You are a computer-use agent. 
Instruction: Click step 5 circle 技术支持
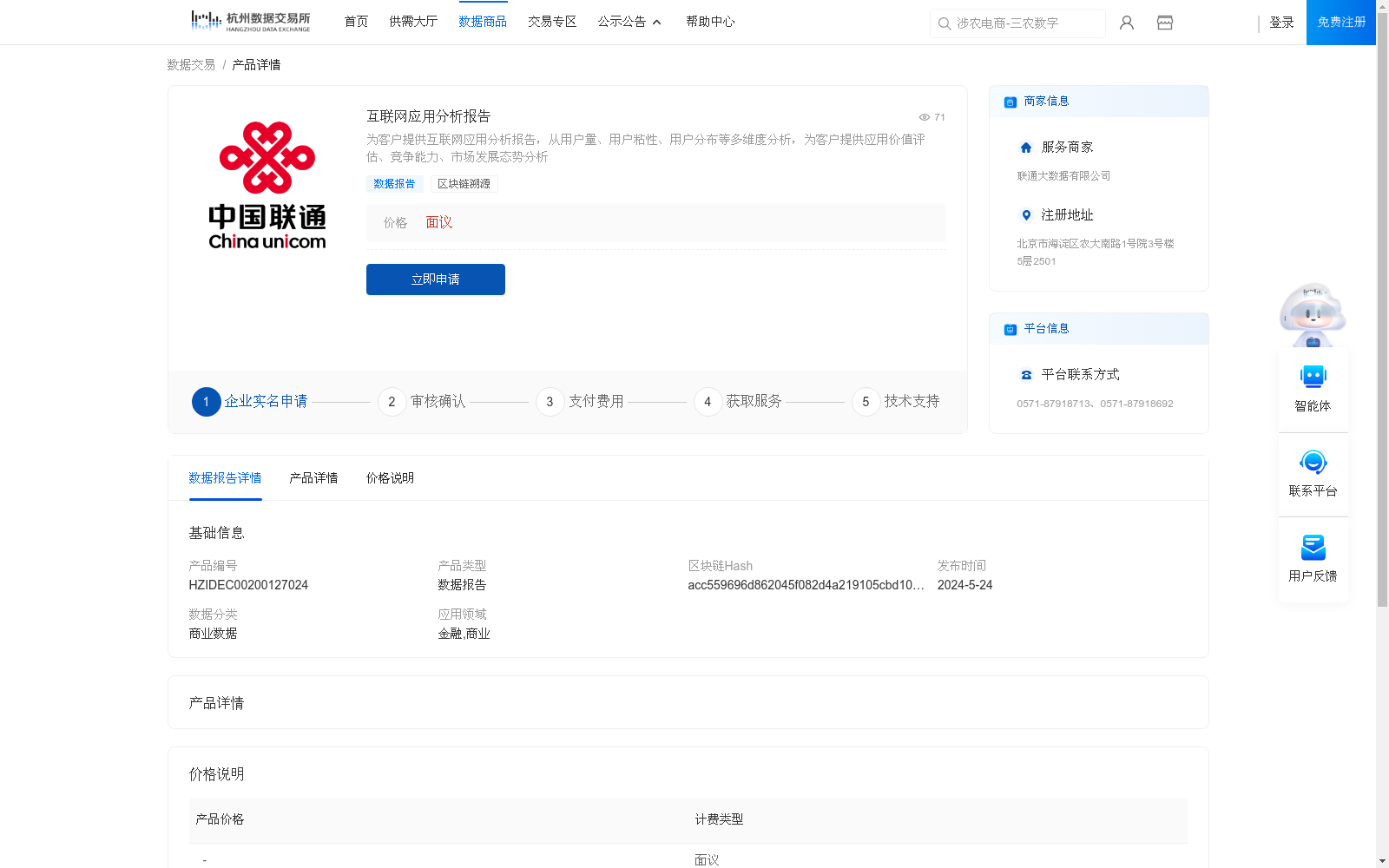click(866, 402)
